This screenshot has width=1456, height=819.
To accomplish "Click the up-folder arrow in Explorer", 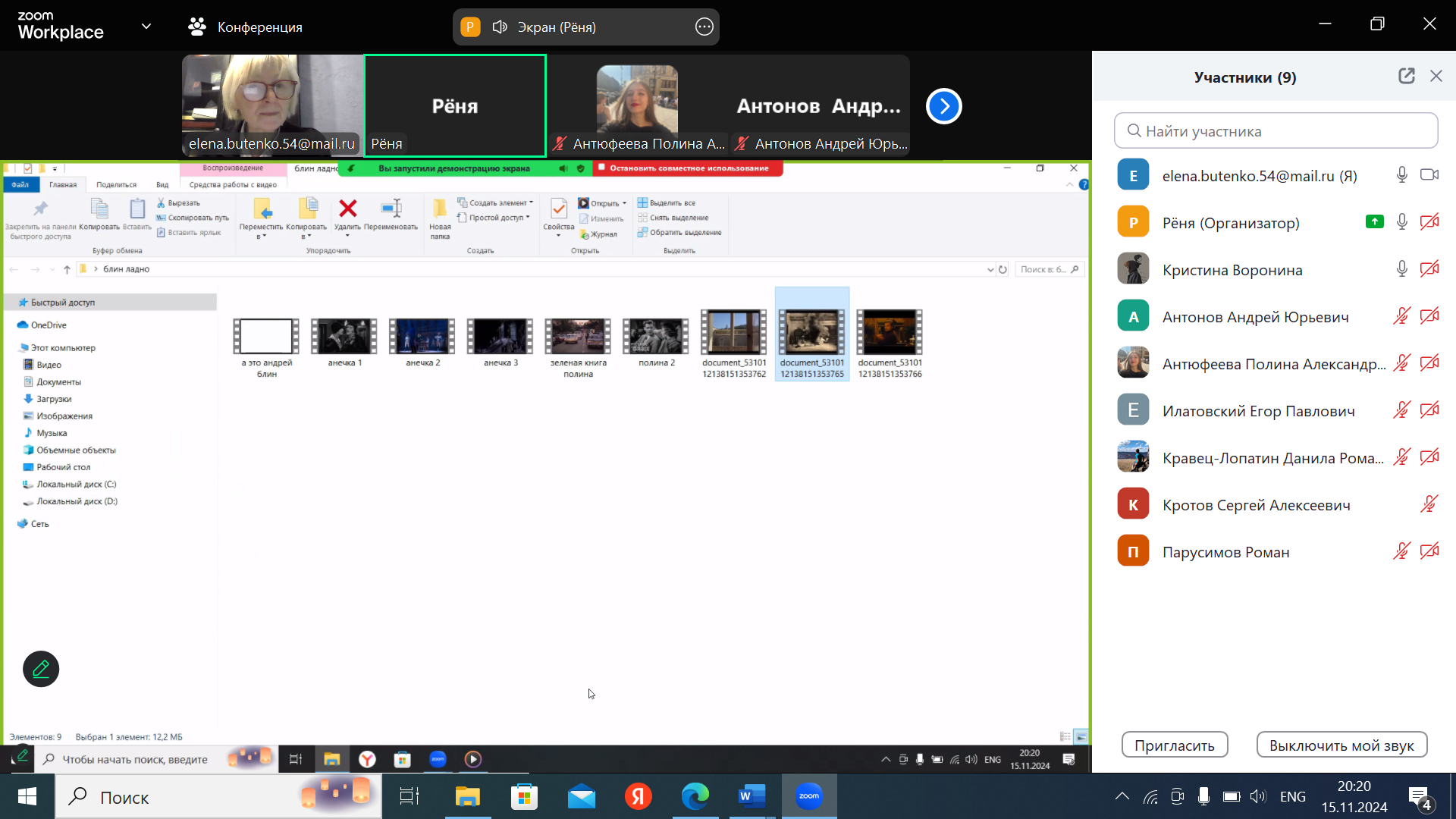I will (67, 269).
